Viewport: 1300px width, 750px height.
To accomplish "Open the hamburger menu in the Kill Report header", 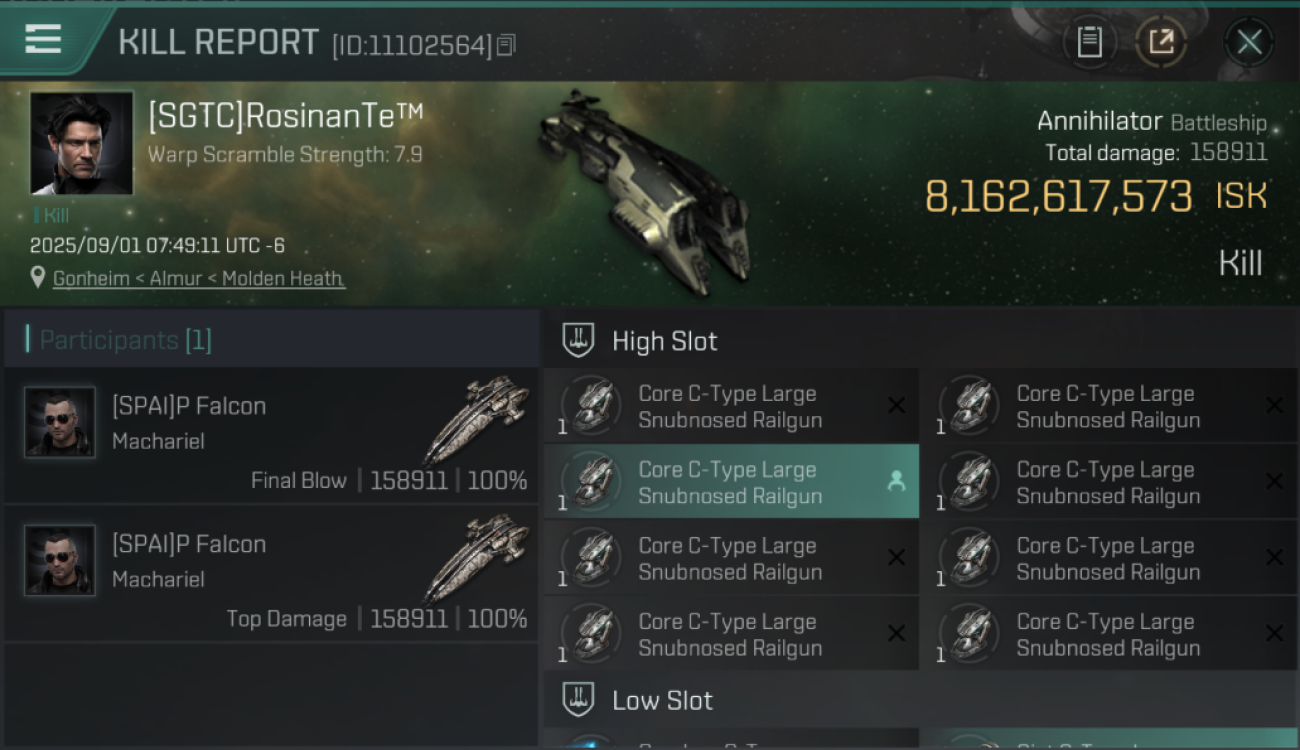I will [43, 40].
